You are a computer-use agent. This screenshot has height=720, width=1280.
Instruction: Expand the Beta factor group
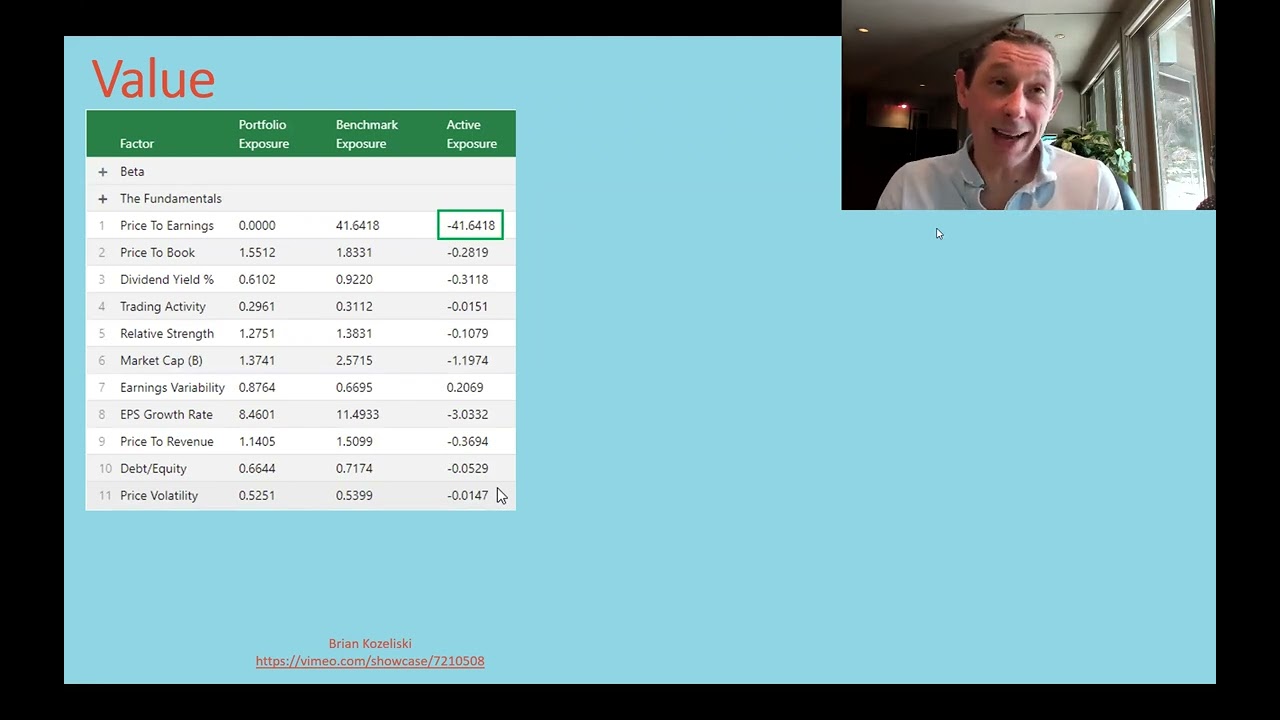click(102, 172)
